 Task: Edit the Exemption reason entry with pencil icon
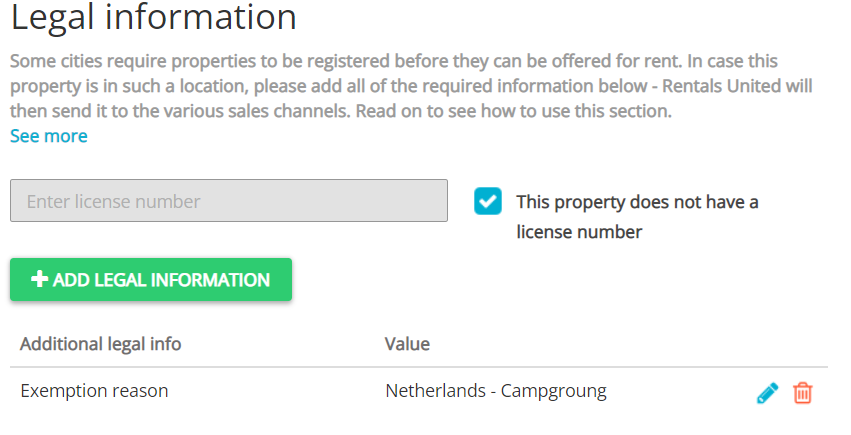point(767,393)
